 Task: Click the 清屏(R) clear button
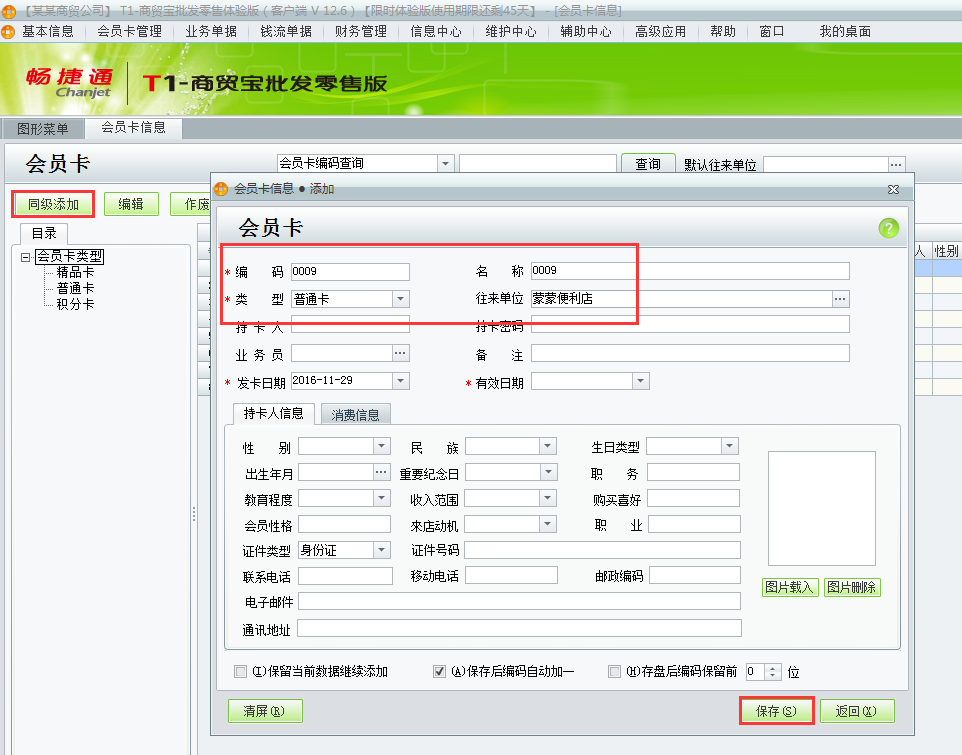[x=264, y=711]
